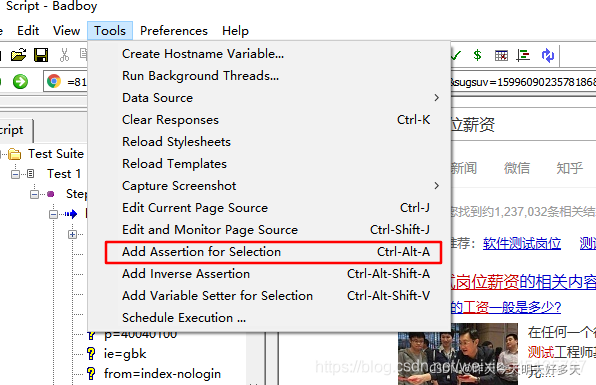Click the green dollar variable icon

click(477, 55)
